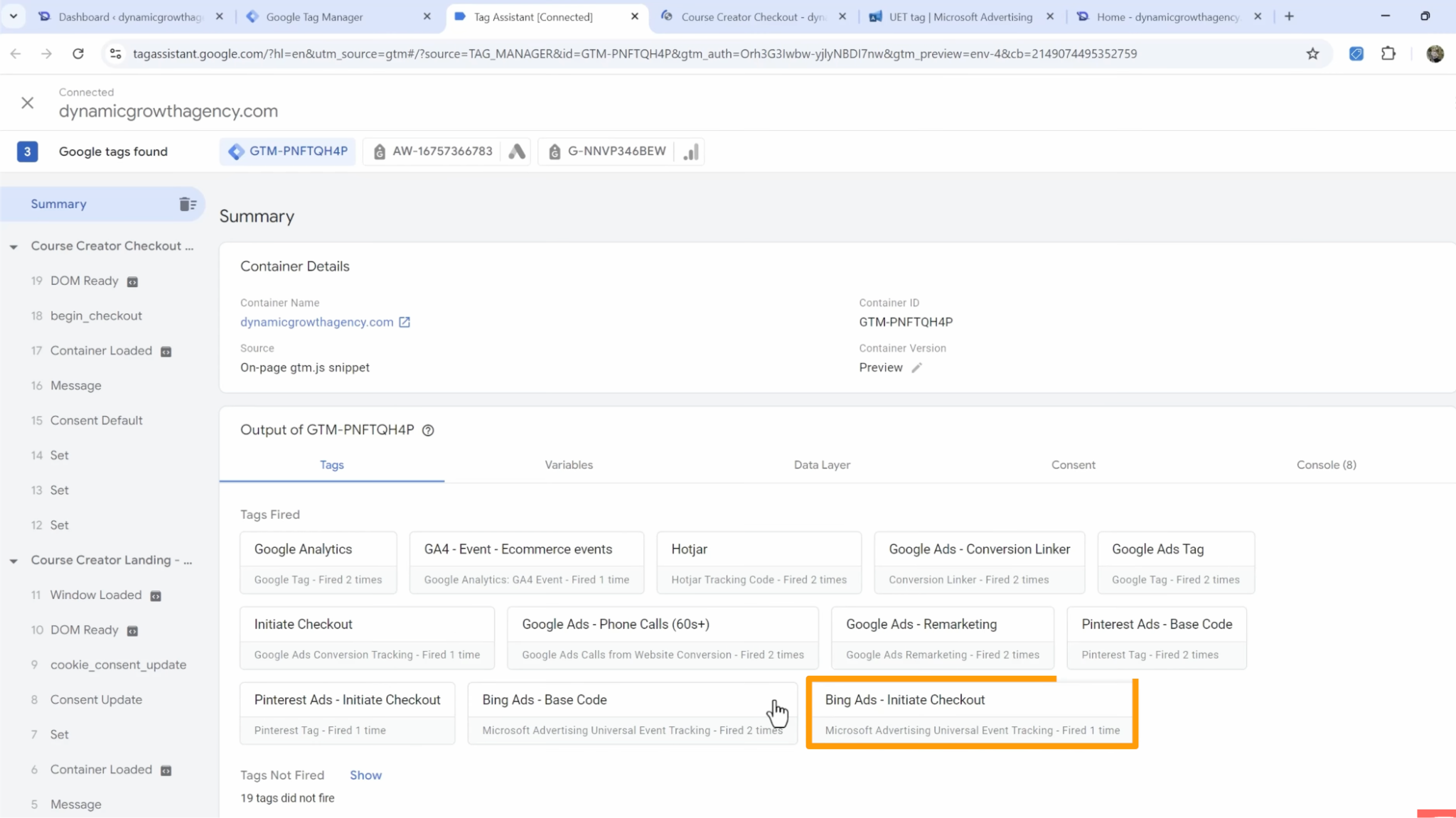Reload the page

click(x=78, y=53)
